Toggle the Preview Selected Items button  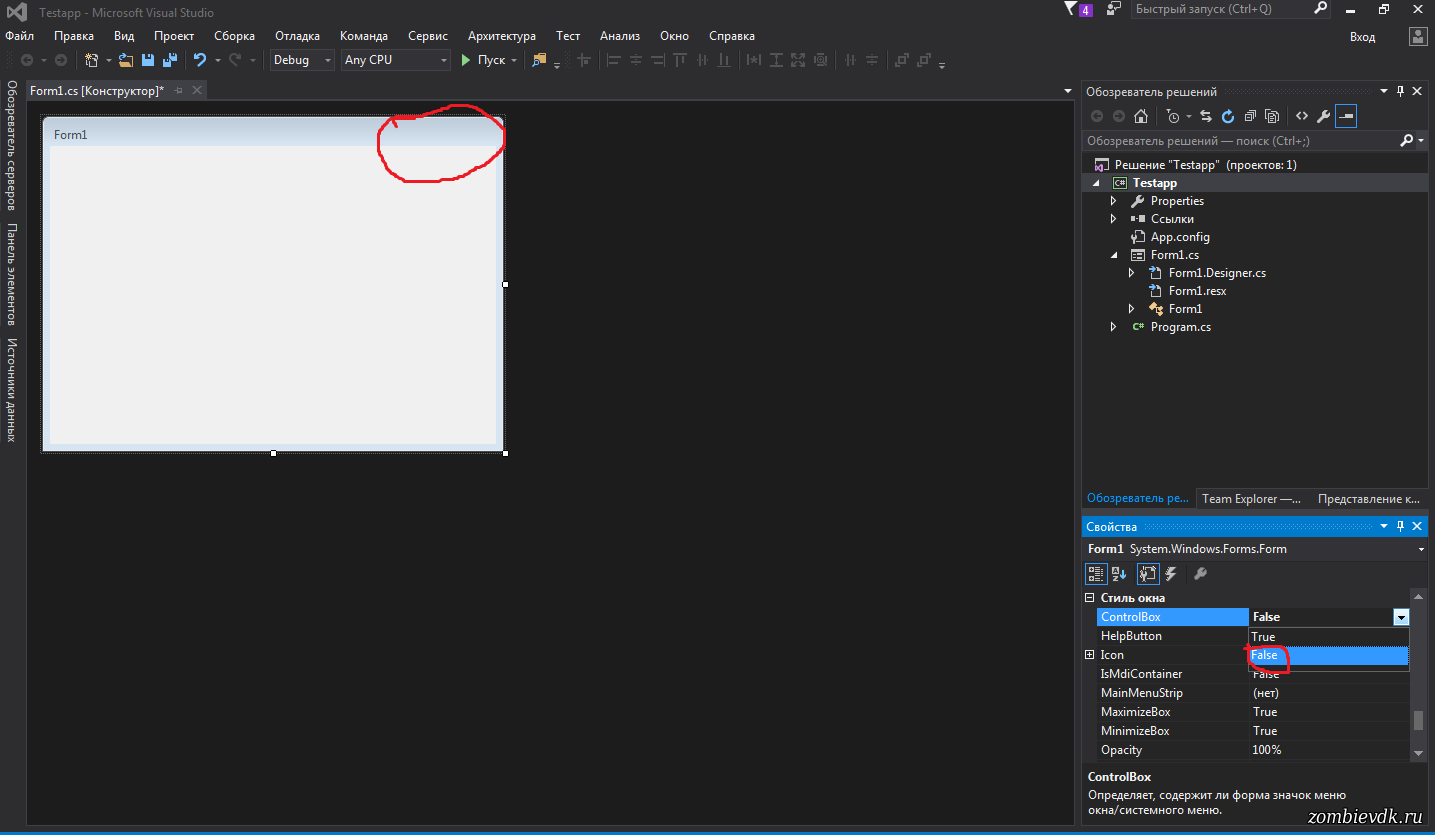(x=1346, y=116)
